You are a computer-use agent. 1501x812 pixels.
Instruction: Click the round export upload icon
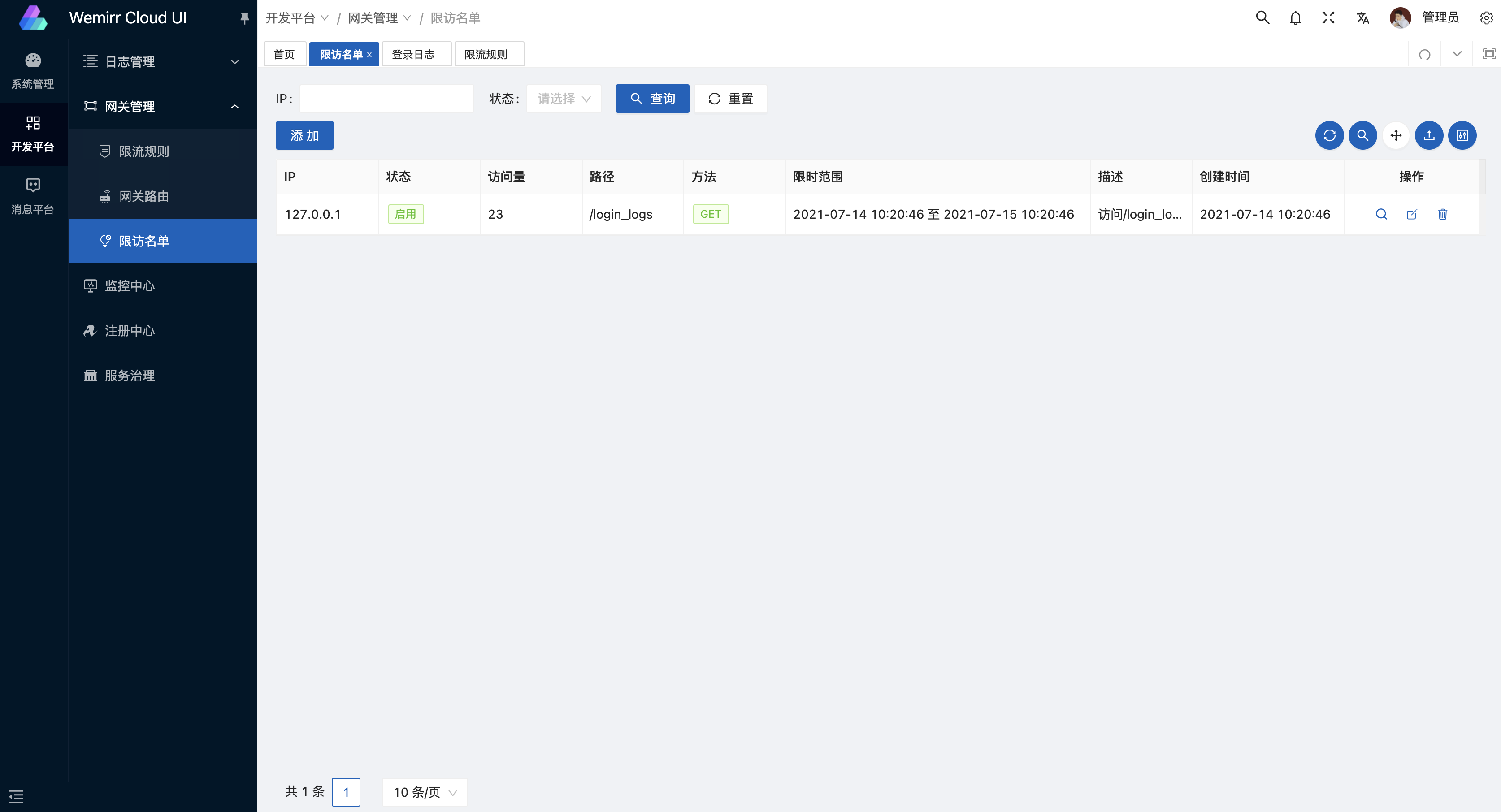1429,136
